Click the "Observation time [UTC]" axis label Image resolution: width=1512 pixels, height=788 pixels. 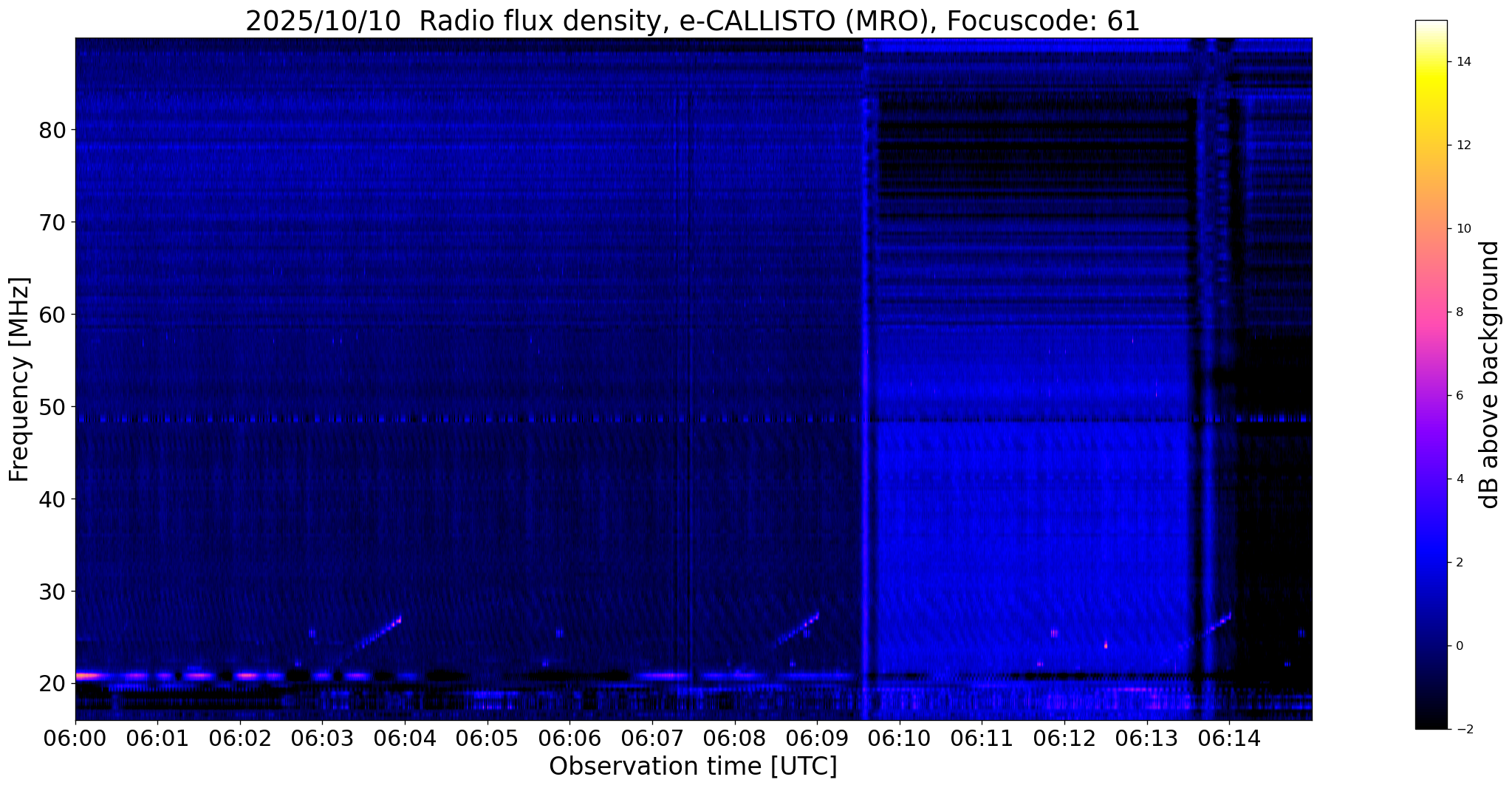[x=693, y=767]
